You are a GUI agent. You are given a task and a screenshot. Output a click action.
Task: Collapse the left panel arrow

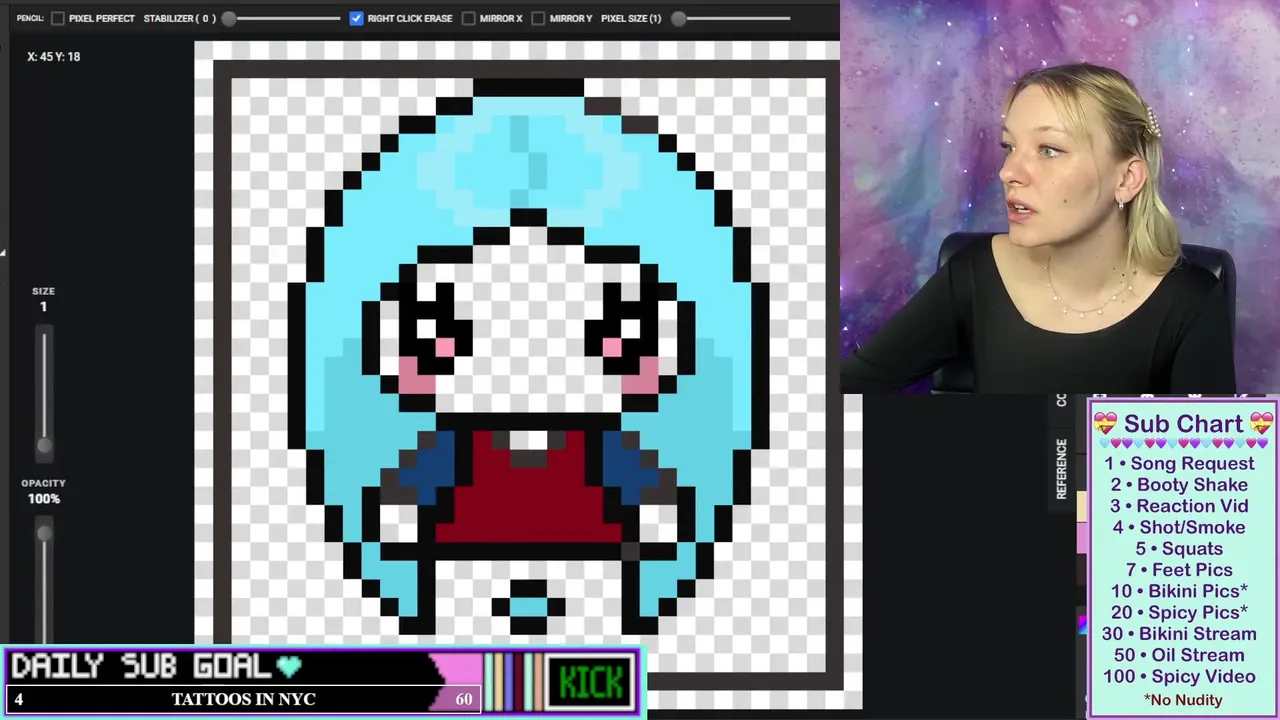(x=3, y=252)
